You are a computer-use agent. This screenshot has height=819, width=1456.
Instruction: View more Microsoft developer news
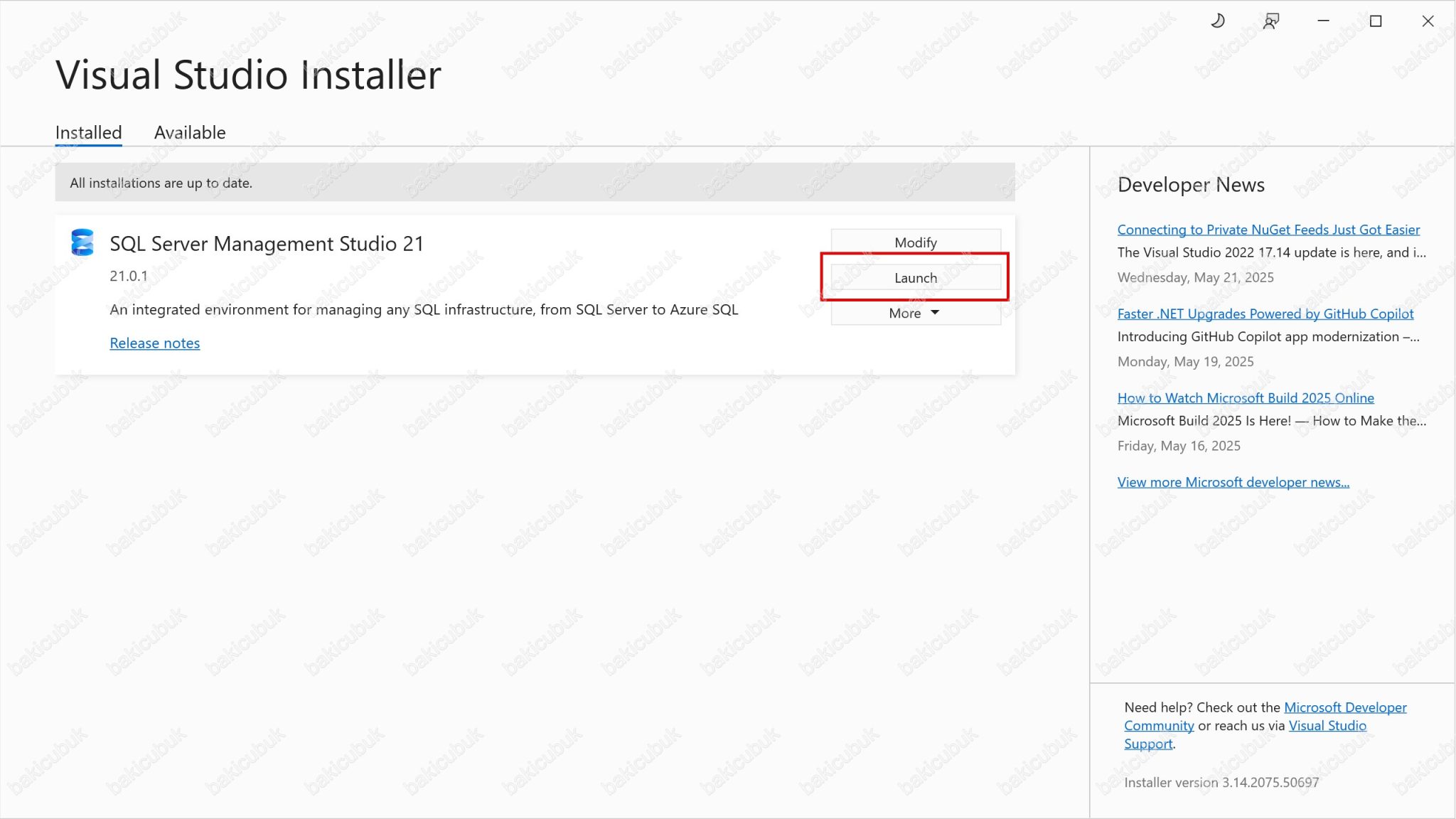tap(1233, 481)
